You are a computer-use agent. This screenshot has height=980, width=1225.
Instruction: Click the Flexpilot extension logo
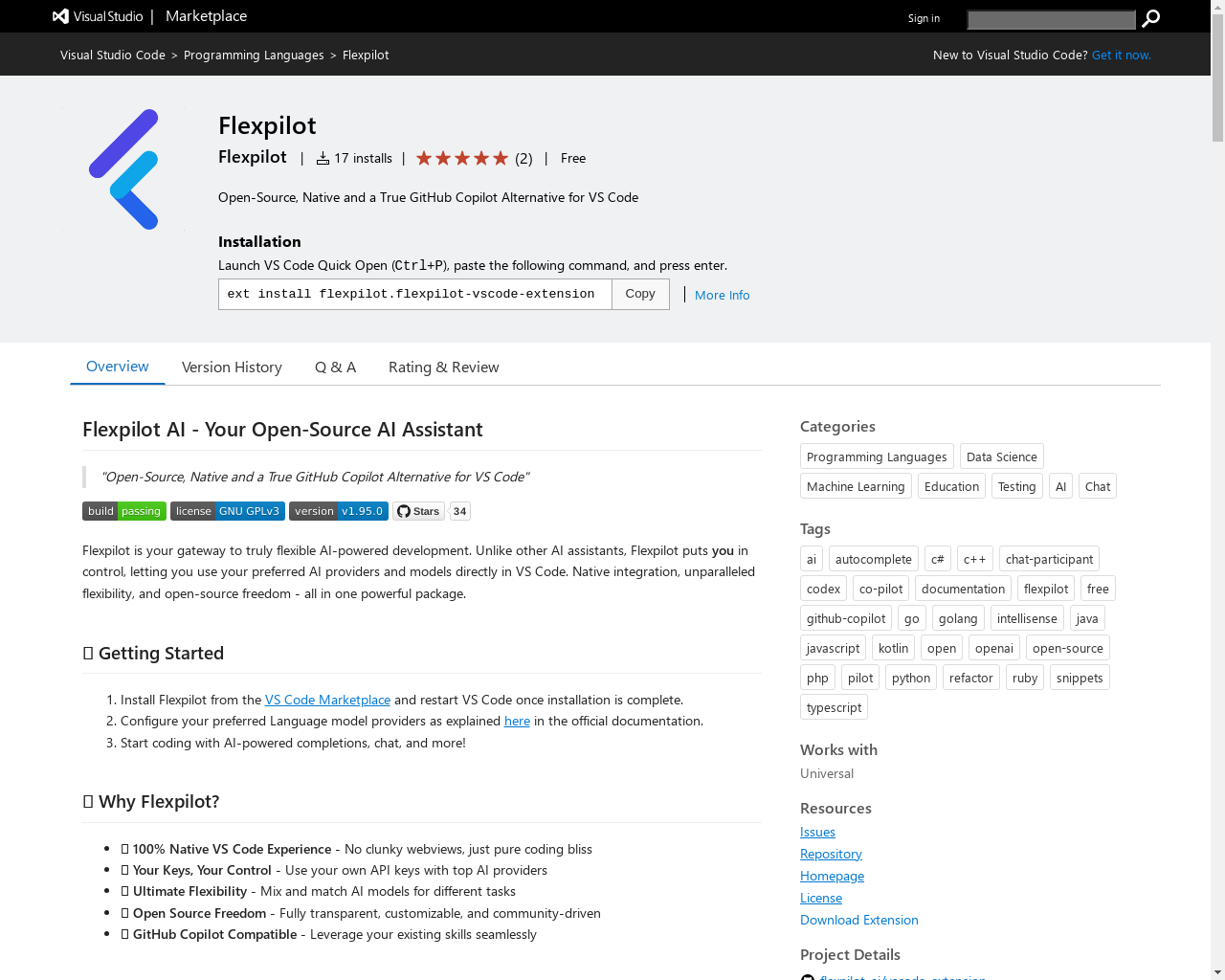click(124, 169)
